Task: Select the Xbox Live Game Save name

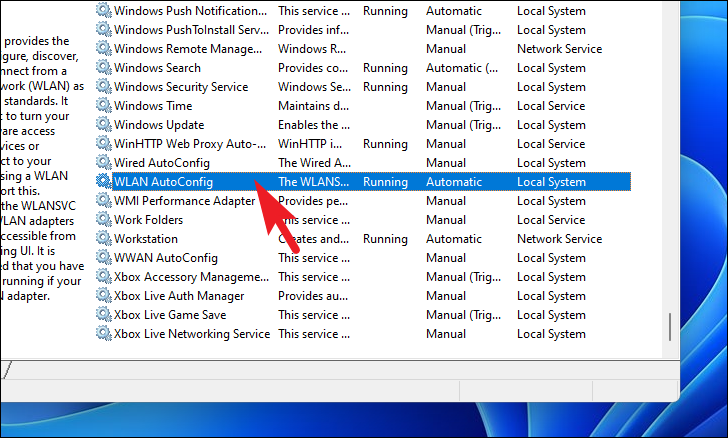Action: click(170, 315)
